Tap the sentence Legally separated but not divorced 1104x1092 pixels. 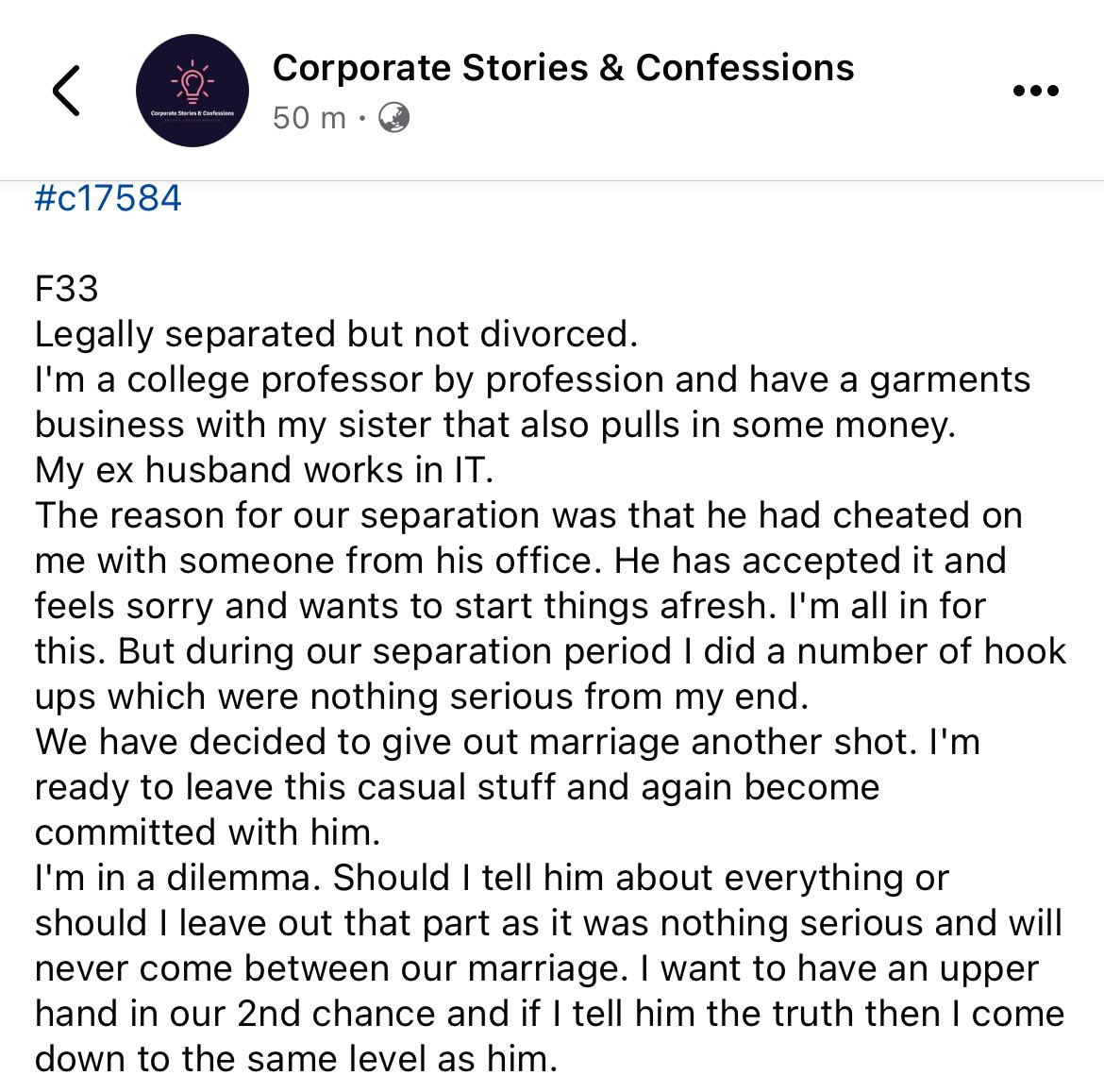coord(337,334)
